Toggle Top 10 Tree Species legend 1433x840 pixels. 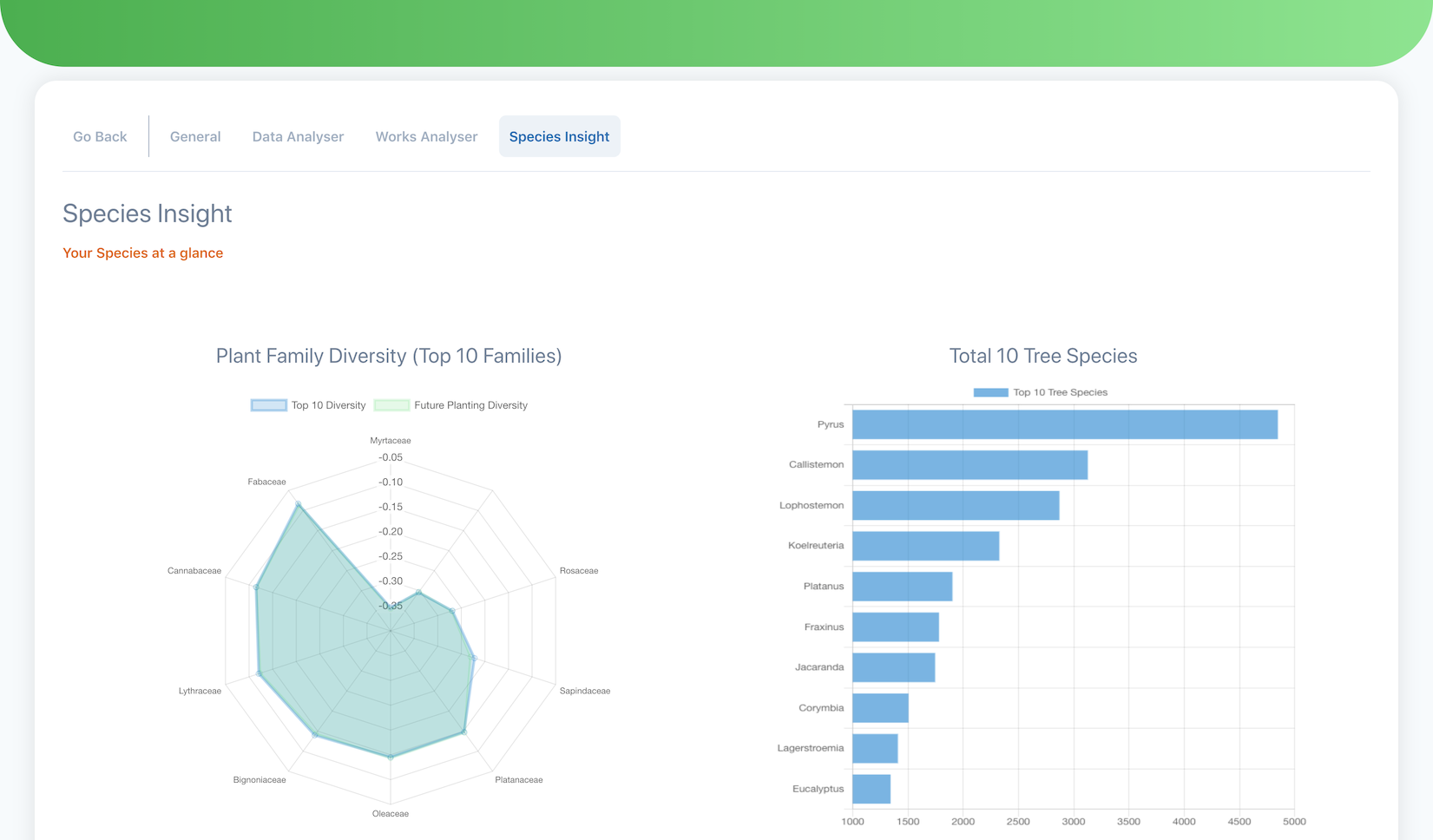(990, 392)
